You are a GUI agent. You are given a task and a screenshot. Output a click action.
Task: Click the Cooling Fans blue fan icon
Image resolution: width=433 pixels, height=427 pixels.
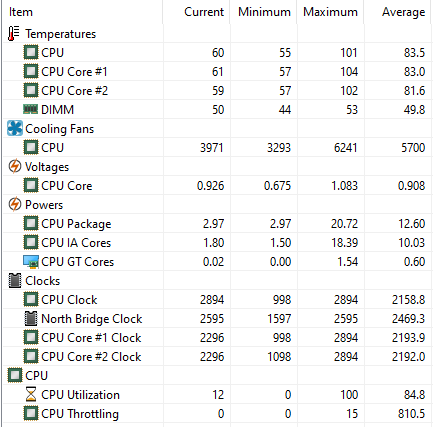coord(15,128)
